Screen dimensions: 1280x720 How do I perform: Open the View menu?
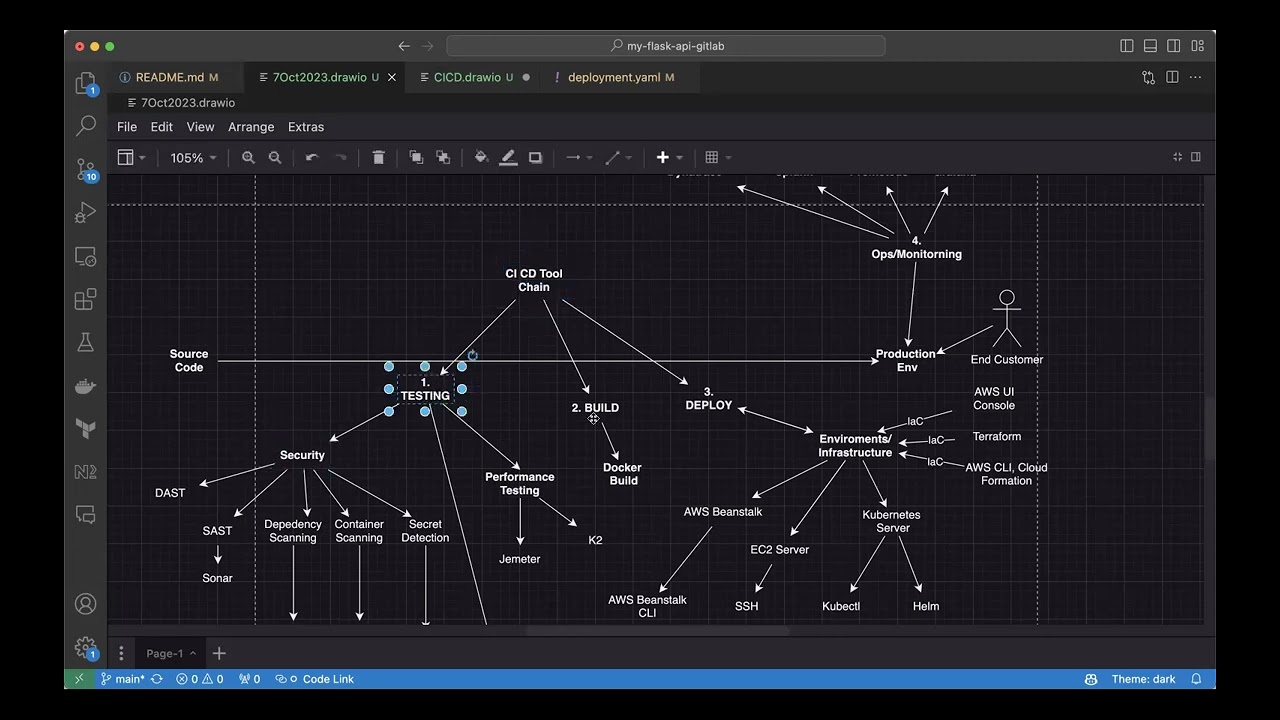[x=200, y=127]
